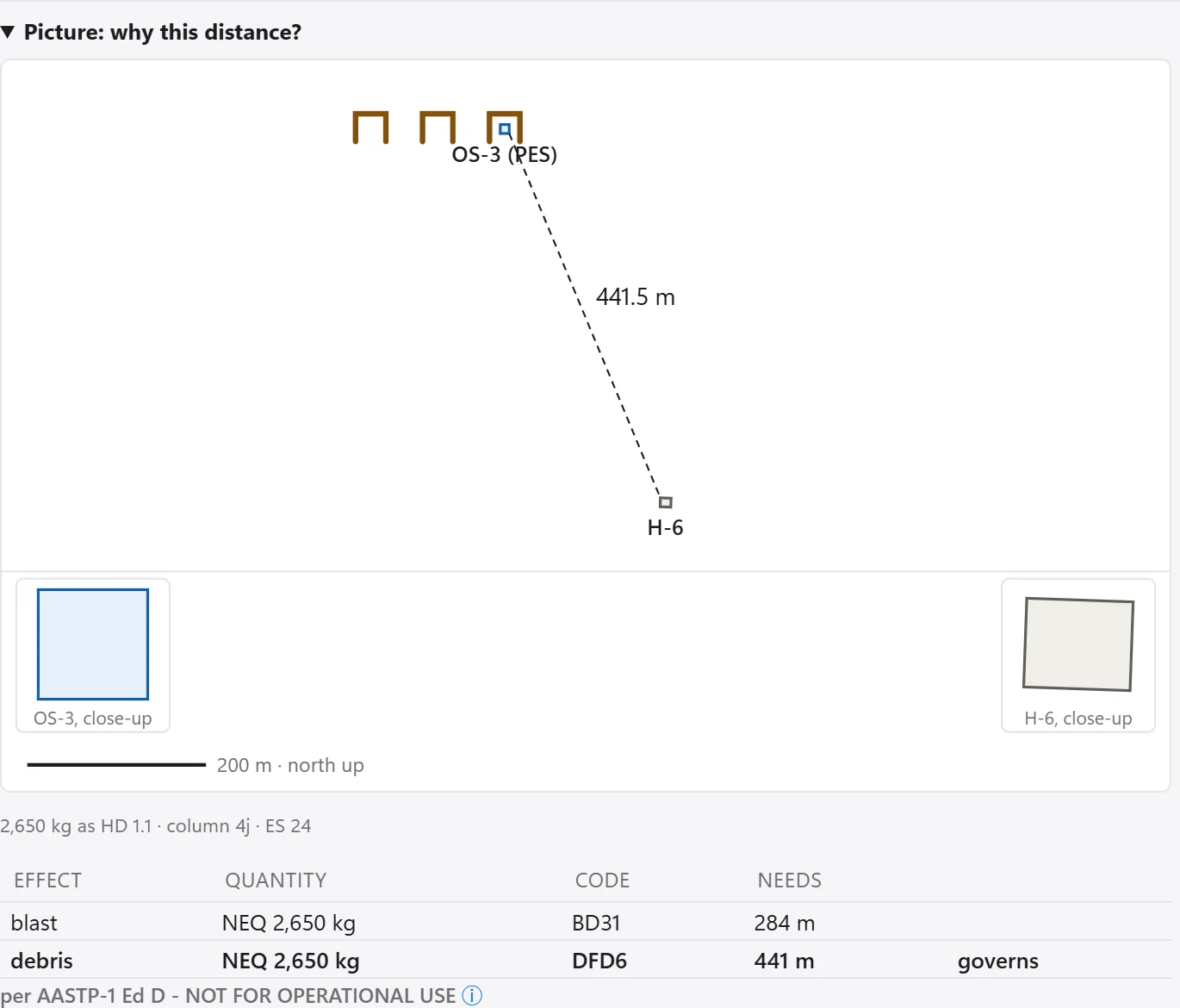Open the H-6 close-up thumbnail
This screenshot has width=1180, height=1008.
(x=1078, y=656)
